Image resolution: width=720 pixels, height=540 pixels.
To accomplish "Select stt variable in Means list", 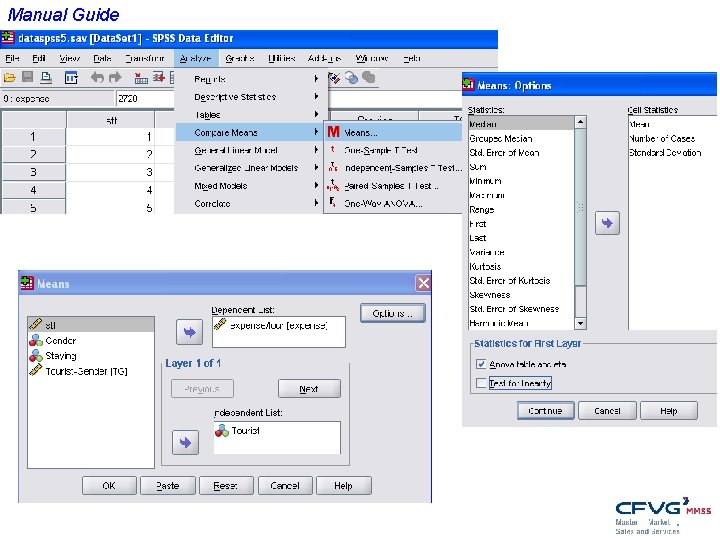I will [x=91, y=325].
